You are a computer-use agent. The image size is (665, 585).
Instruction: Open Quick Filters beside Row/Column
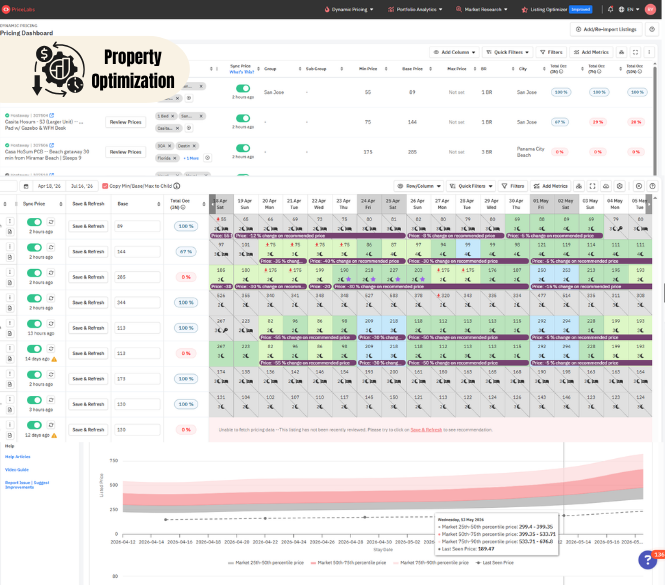tap(471, 186)
